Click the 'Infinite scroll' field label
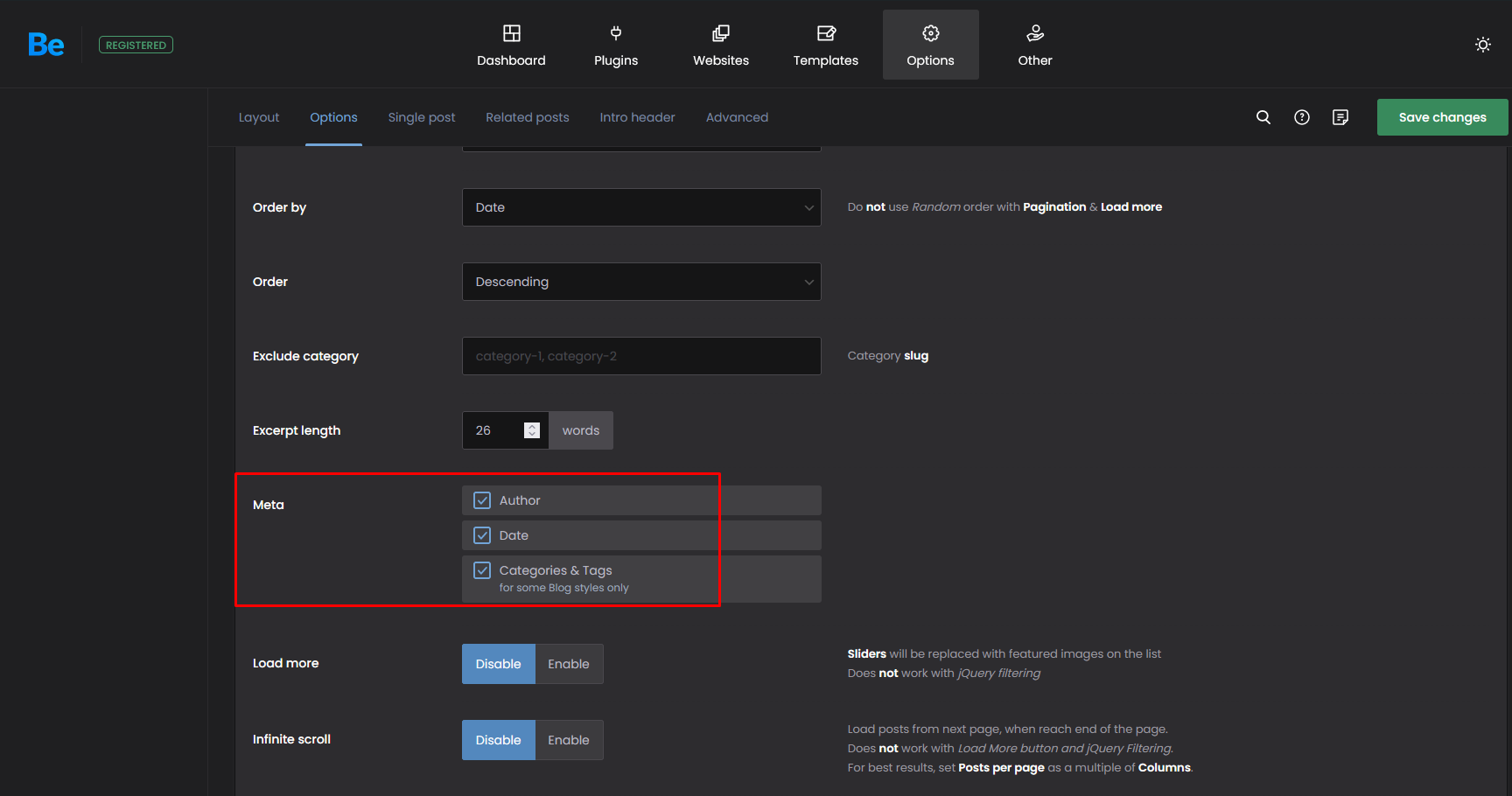 291,739
